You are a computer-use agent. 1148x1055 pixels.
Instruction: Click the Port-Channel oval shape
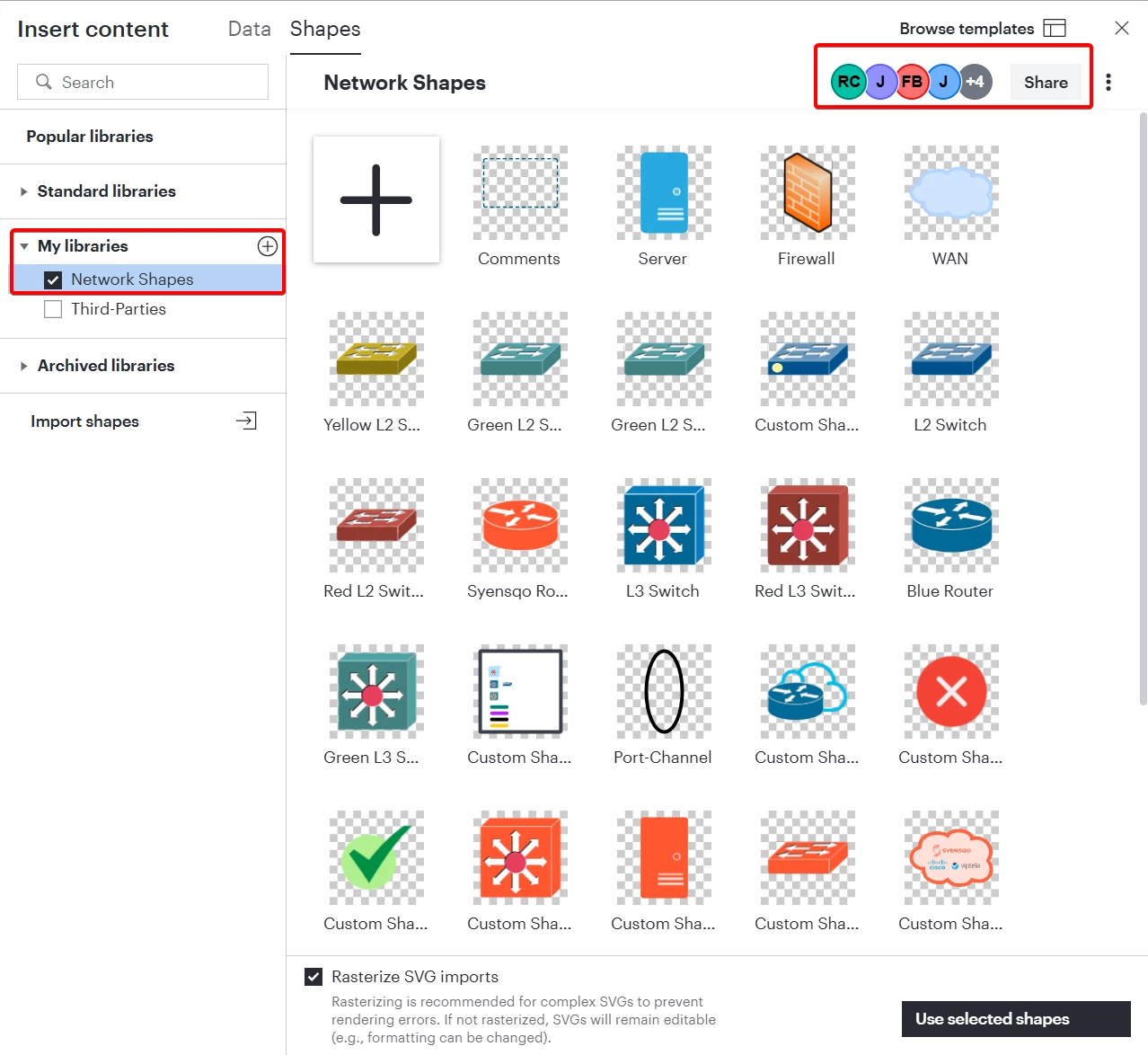(x=664, y=691)
